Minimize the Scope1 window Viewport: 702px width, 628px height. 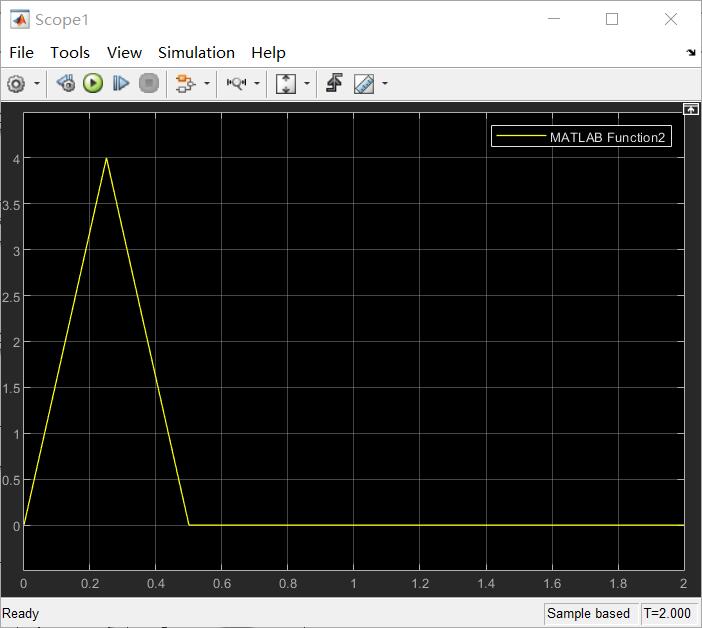tap(554, 19)
